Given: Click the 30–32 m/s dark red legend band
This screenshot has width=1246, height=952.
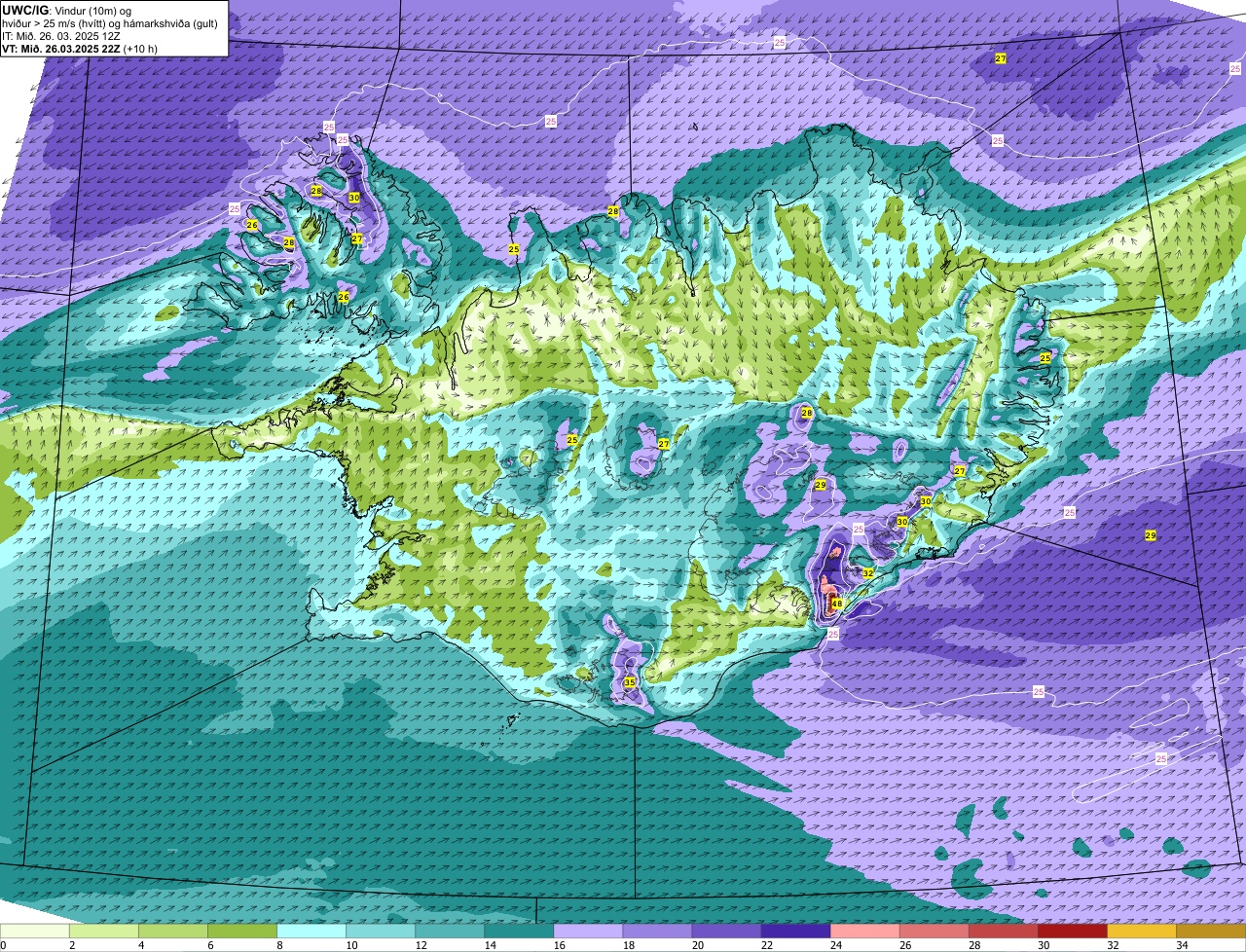Looking at the screenshot, I should 1072,932.
